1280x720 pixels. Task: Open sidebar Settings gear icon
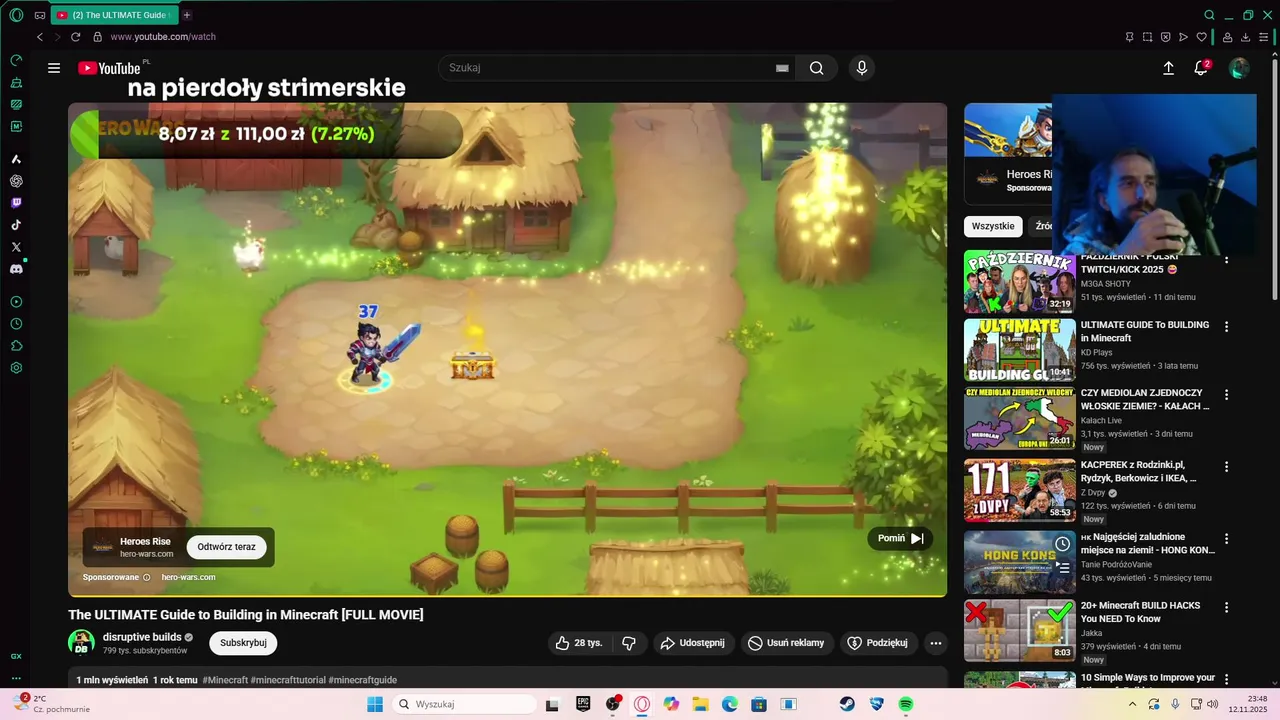[x=16, y=368]
